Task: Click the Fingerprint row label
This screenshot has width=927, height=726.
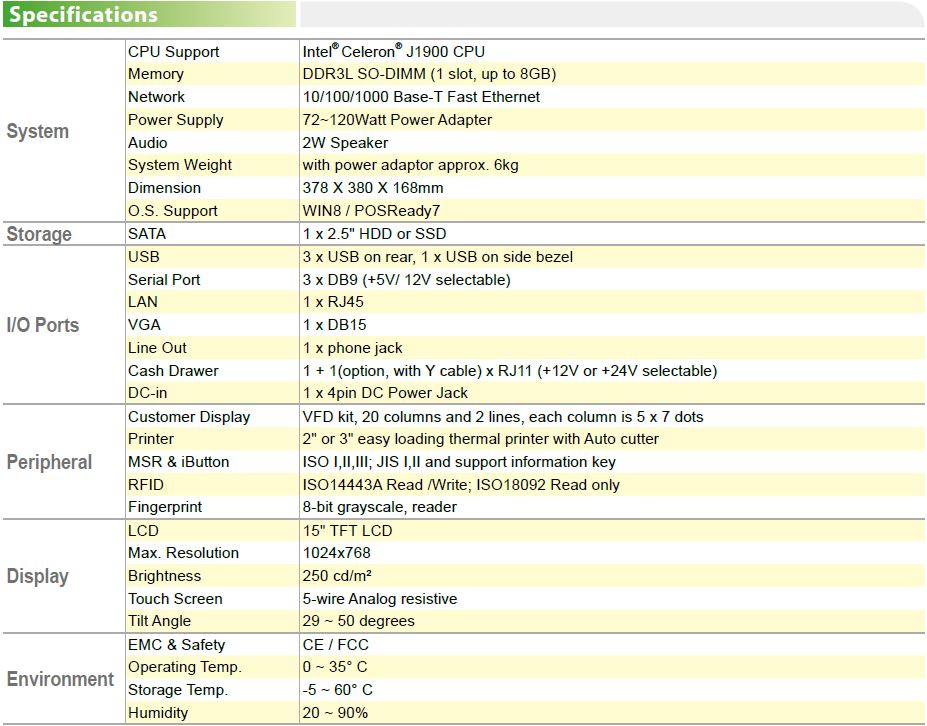Action: coord(165,507)
